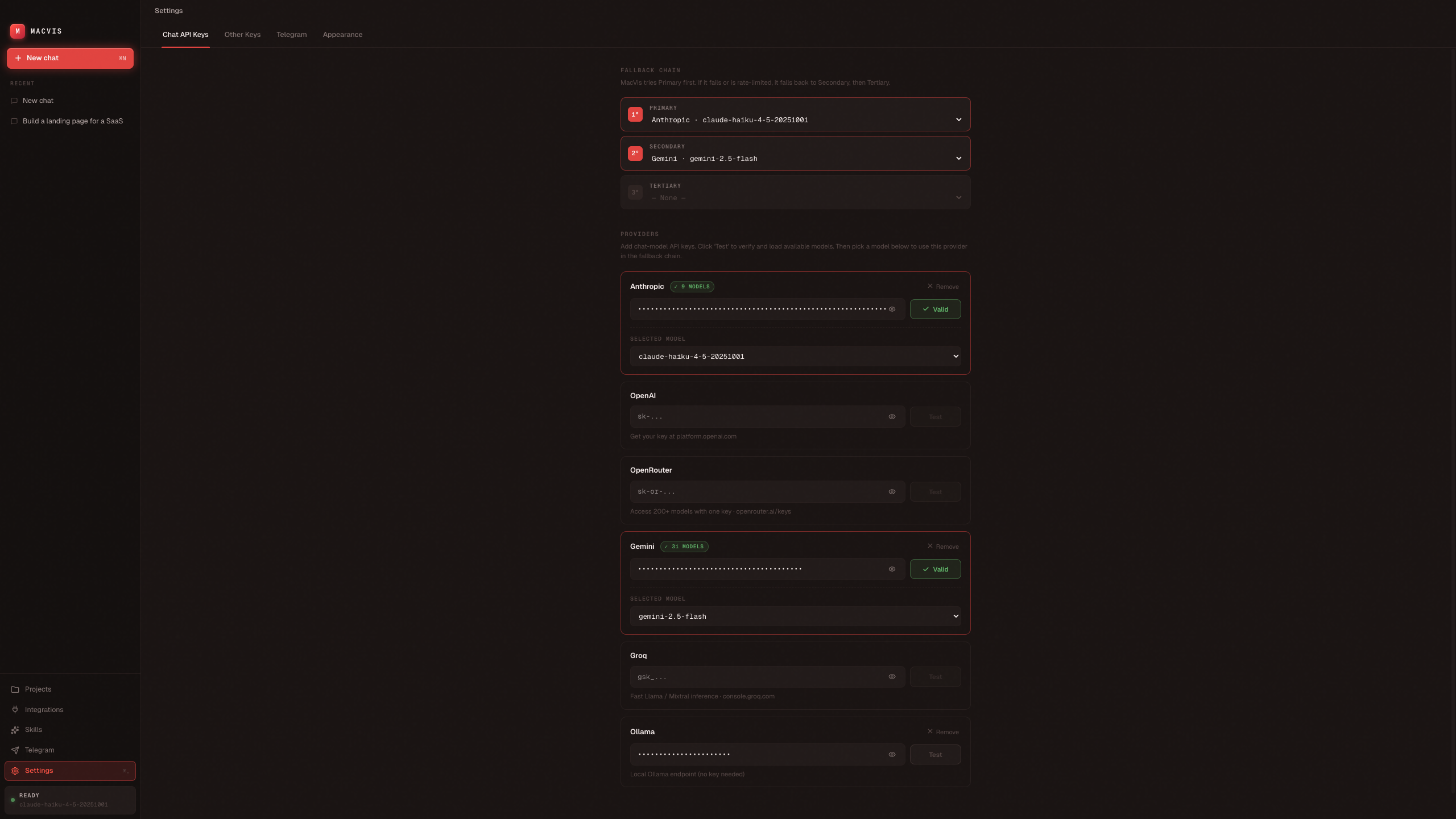The height and width of the screenshot is (819, 1456).
Task: Open the Appearance tab
Action: [x=342, y=35]
